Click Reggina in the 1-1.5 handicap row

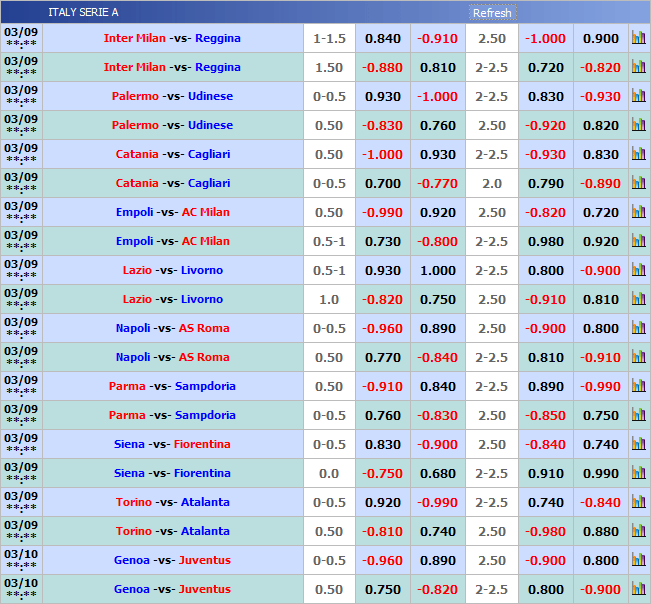click(218, 38)
